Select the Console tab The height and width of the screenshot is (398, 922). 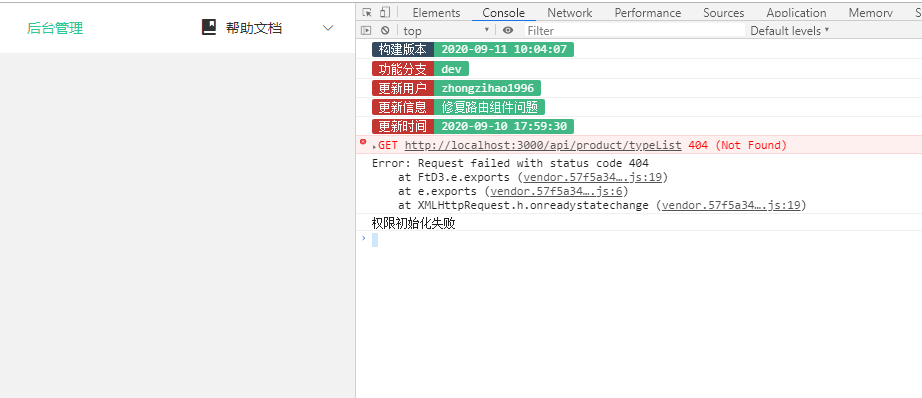coord(503,12)
